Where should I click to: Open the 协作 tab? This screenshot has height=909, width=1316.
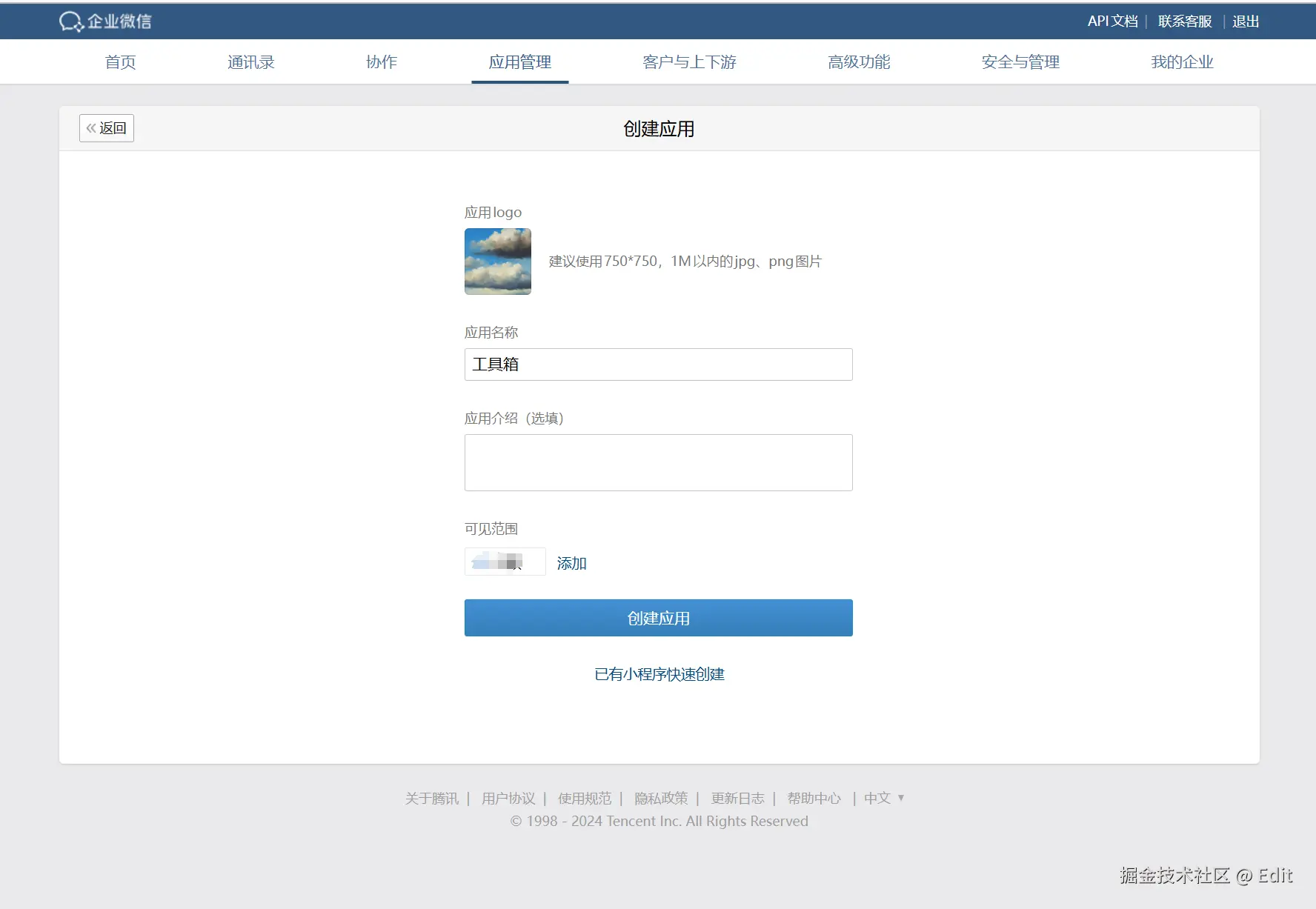point(381,62)
